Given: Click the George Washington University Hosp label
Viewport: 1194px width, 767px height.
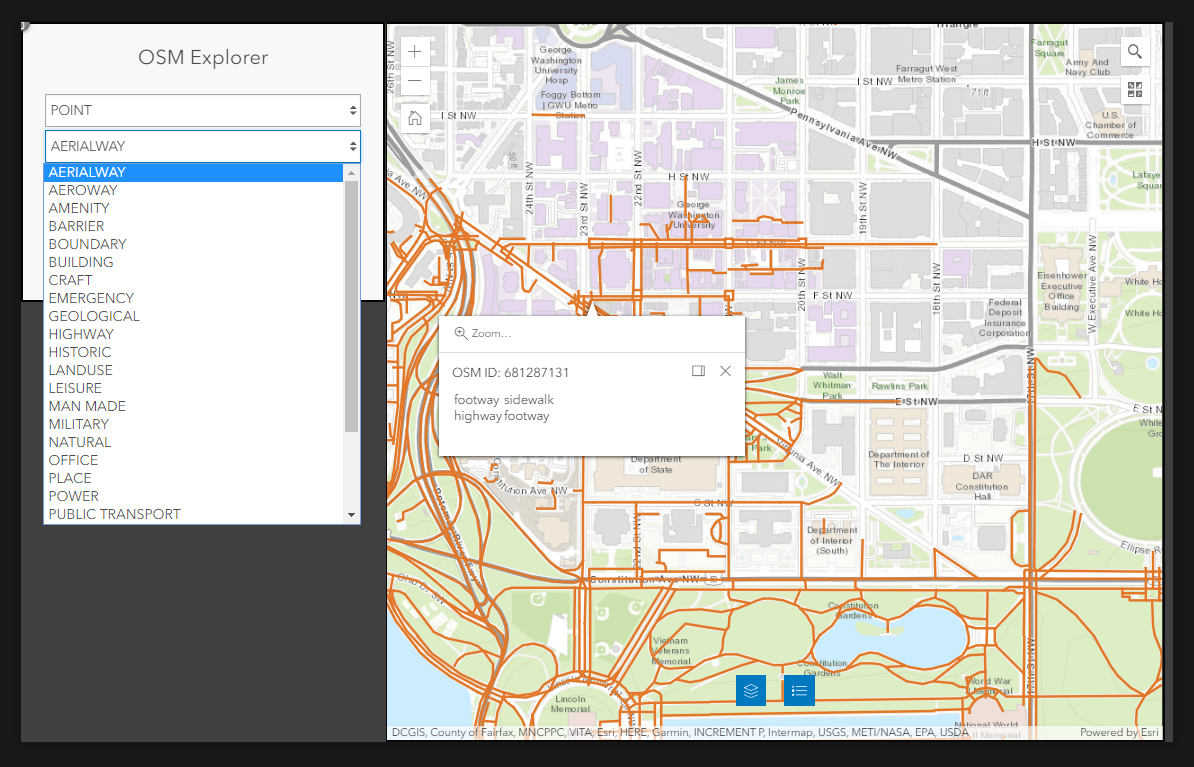Looking at the screenshot, I should (556, 65).
